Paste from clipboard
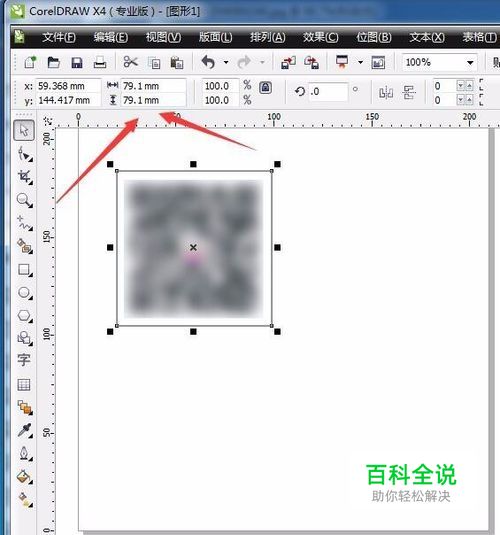The height and width of the screenshot is (535, 500). [x=177, y=63]
